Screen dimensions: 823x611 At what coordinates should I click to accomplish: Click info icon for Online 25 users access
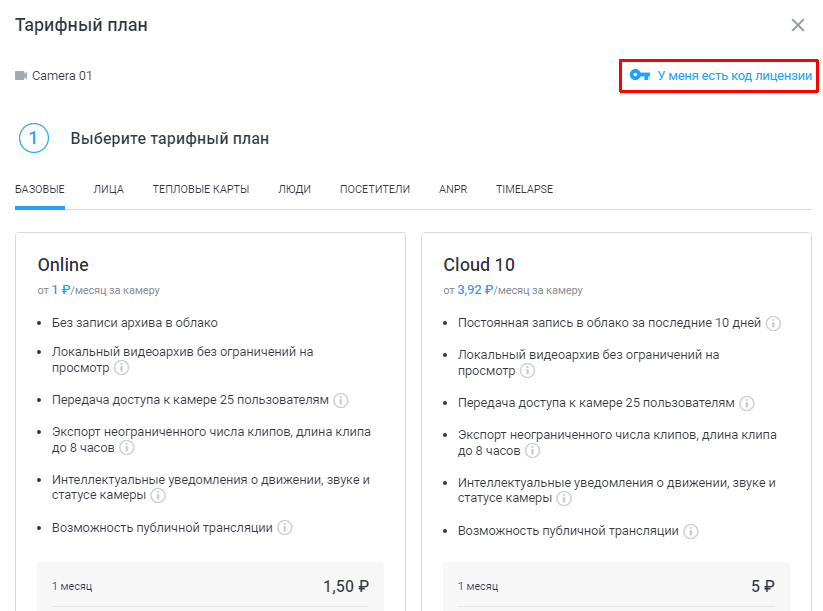(340, 400)
